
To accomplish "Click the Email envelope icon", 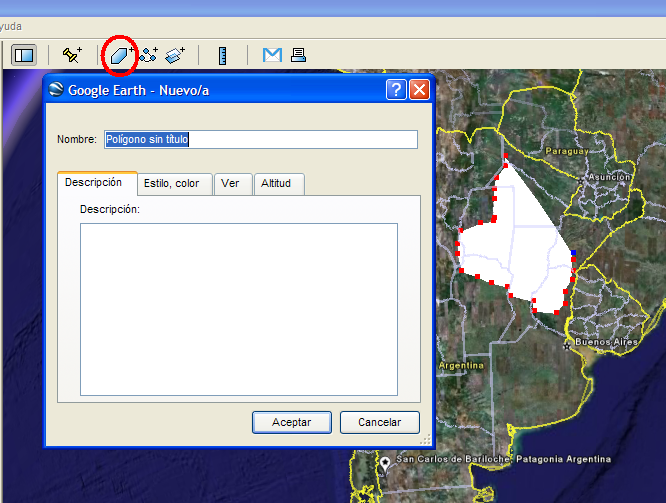I will click(x=272, y=55).
